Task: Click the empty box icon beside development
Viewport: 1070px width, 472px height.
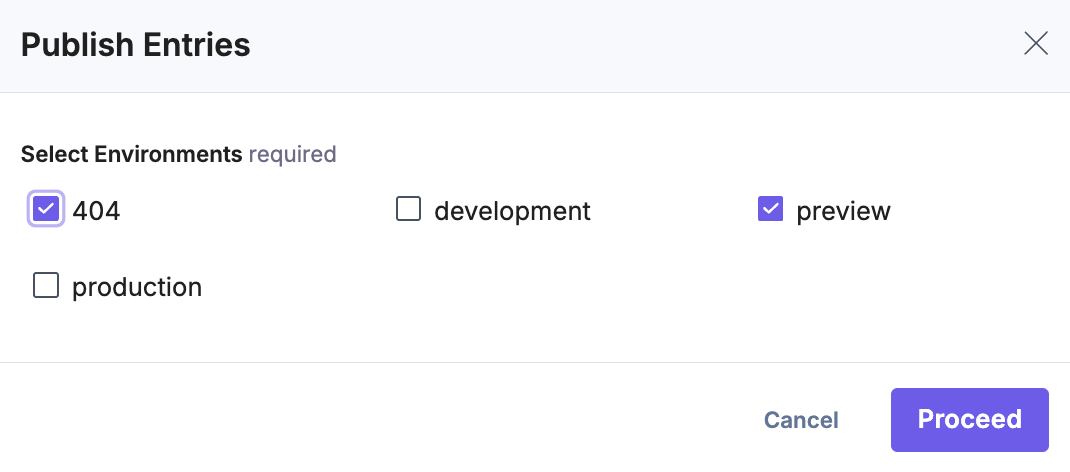Action: pos(408,210)
